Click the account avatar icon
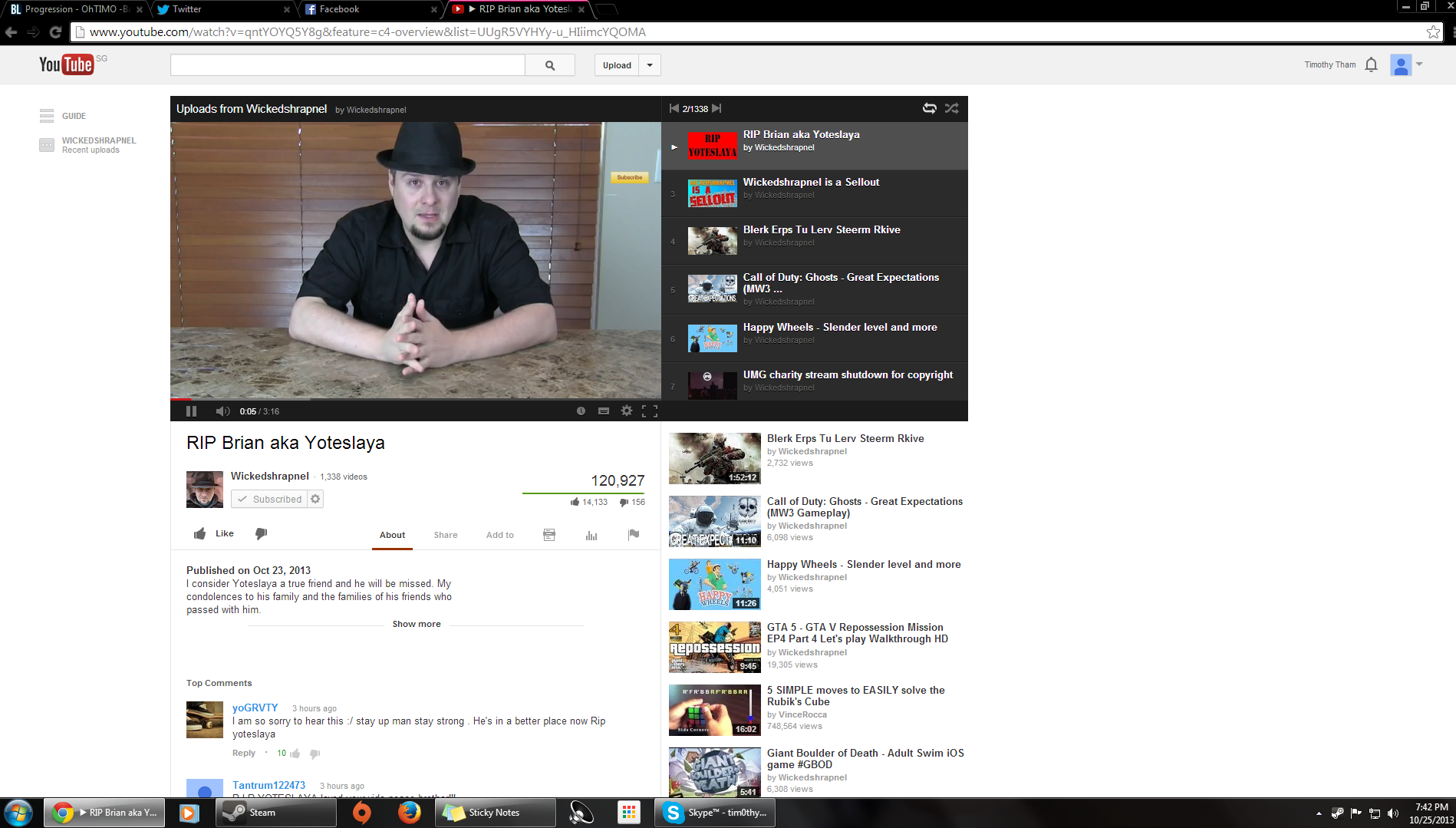This screenshot has width=1456, height=828. (1401, 65)
